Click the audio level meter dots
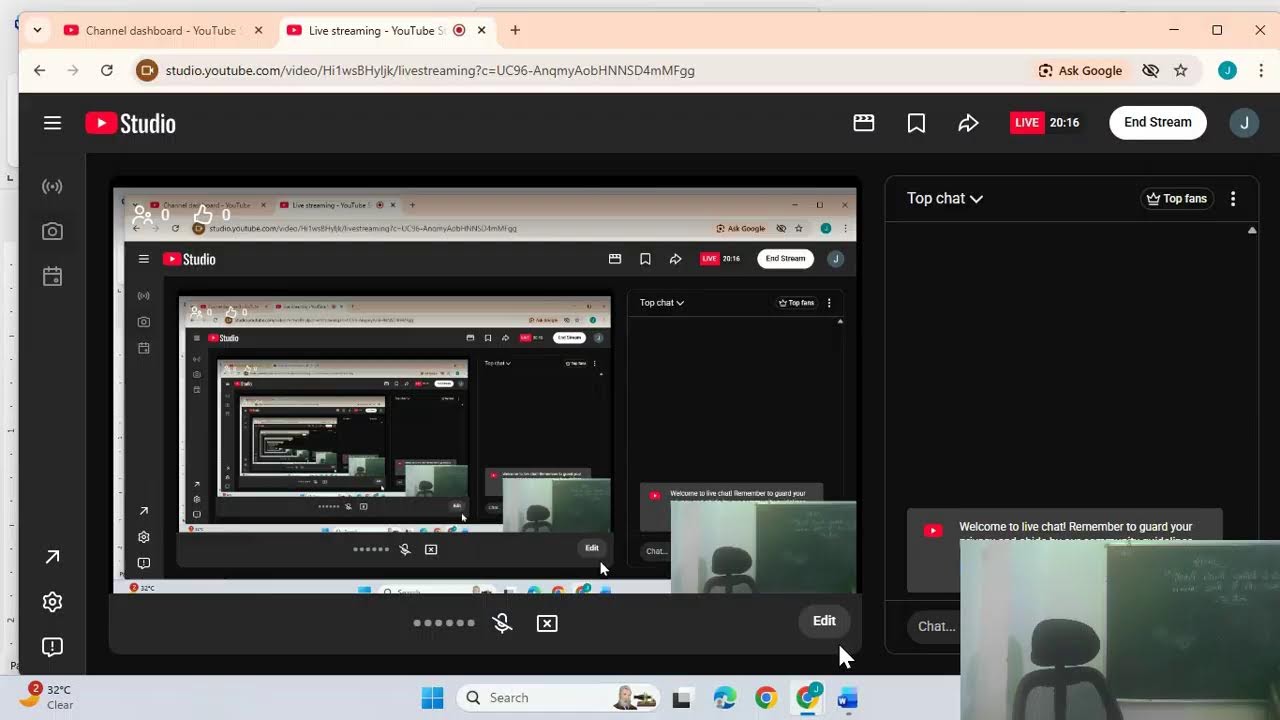 [444, 623]
